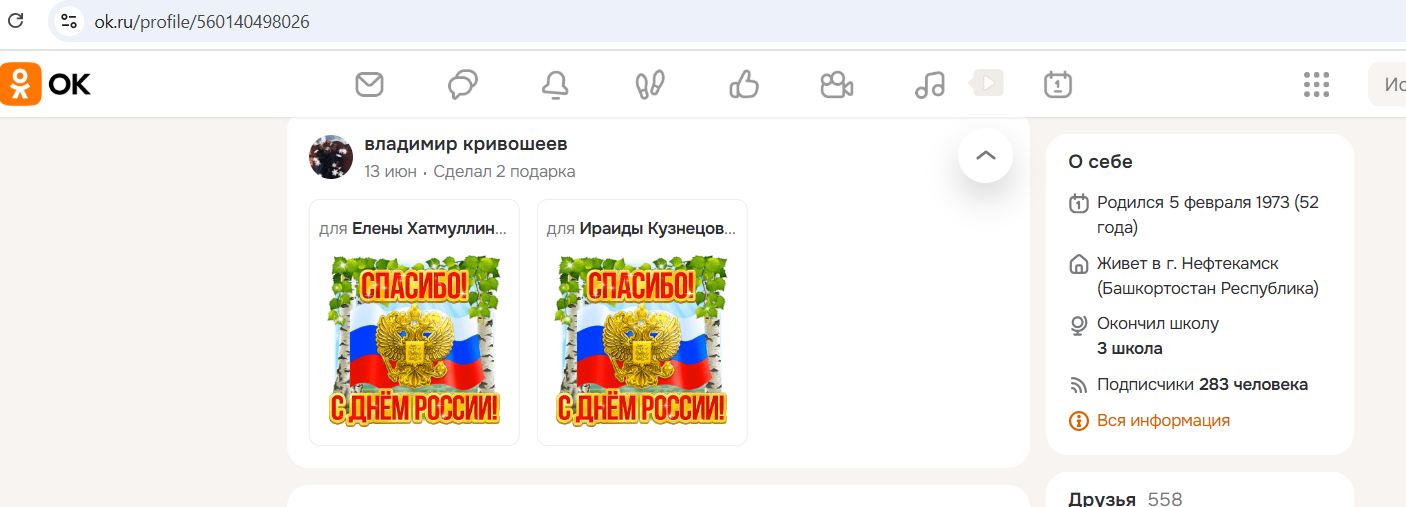Viewport: 1406px width, 507px height.
Task: View site information icon in the address bar
Action: [68, 21]
